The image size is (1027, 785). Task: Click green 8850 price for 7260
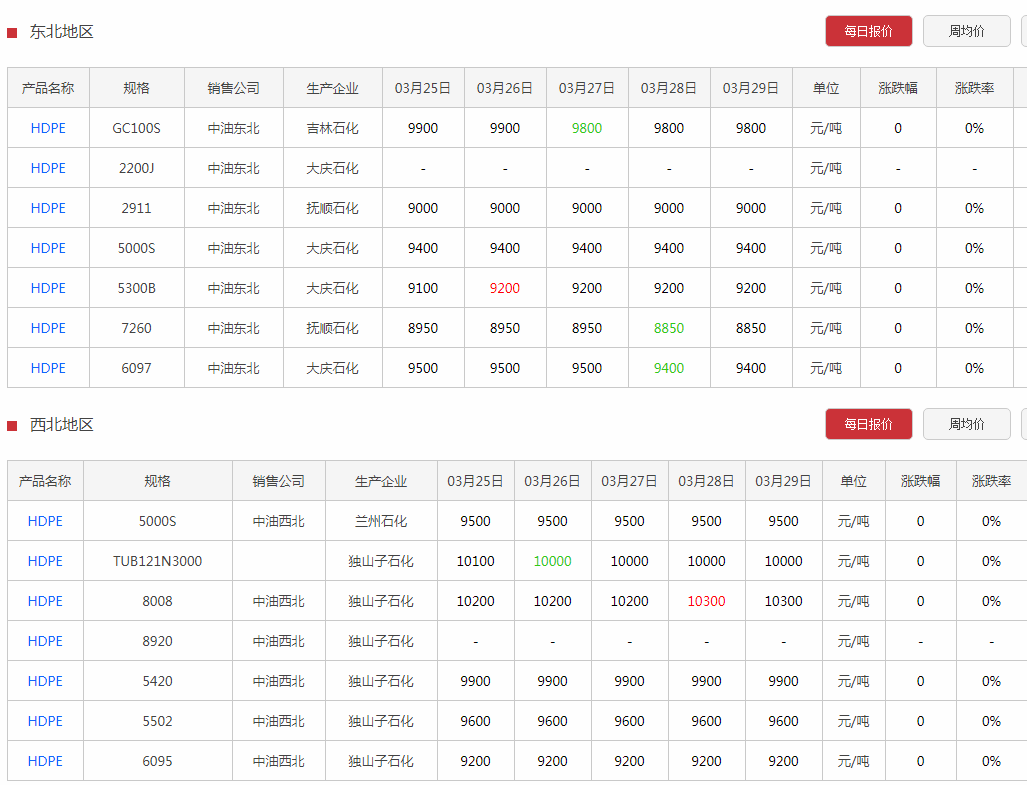pos(669,328)
